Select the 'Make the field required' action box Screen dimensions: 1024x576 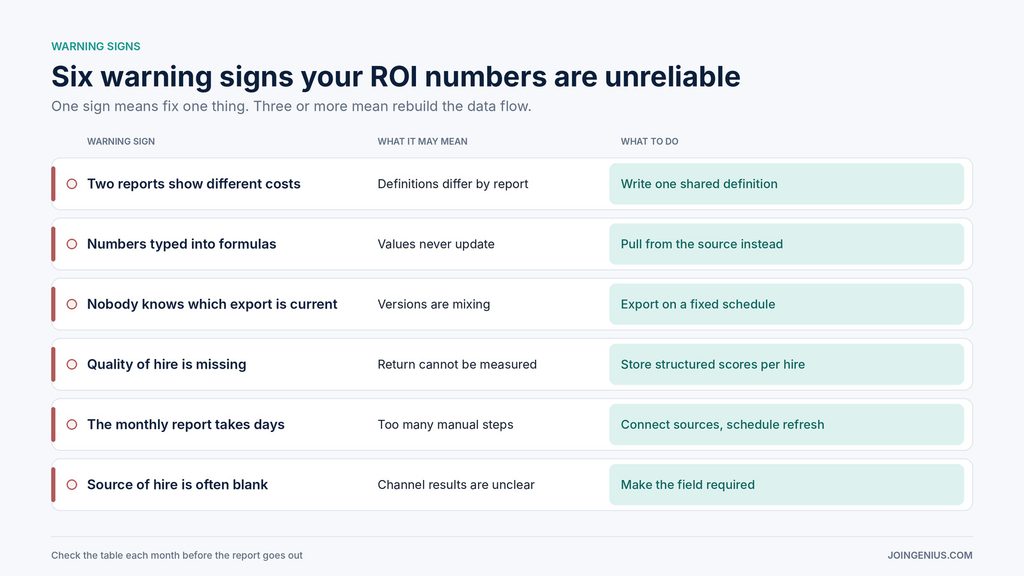tap(786, 485)
